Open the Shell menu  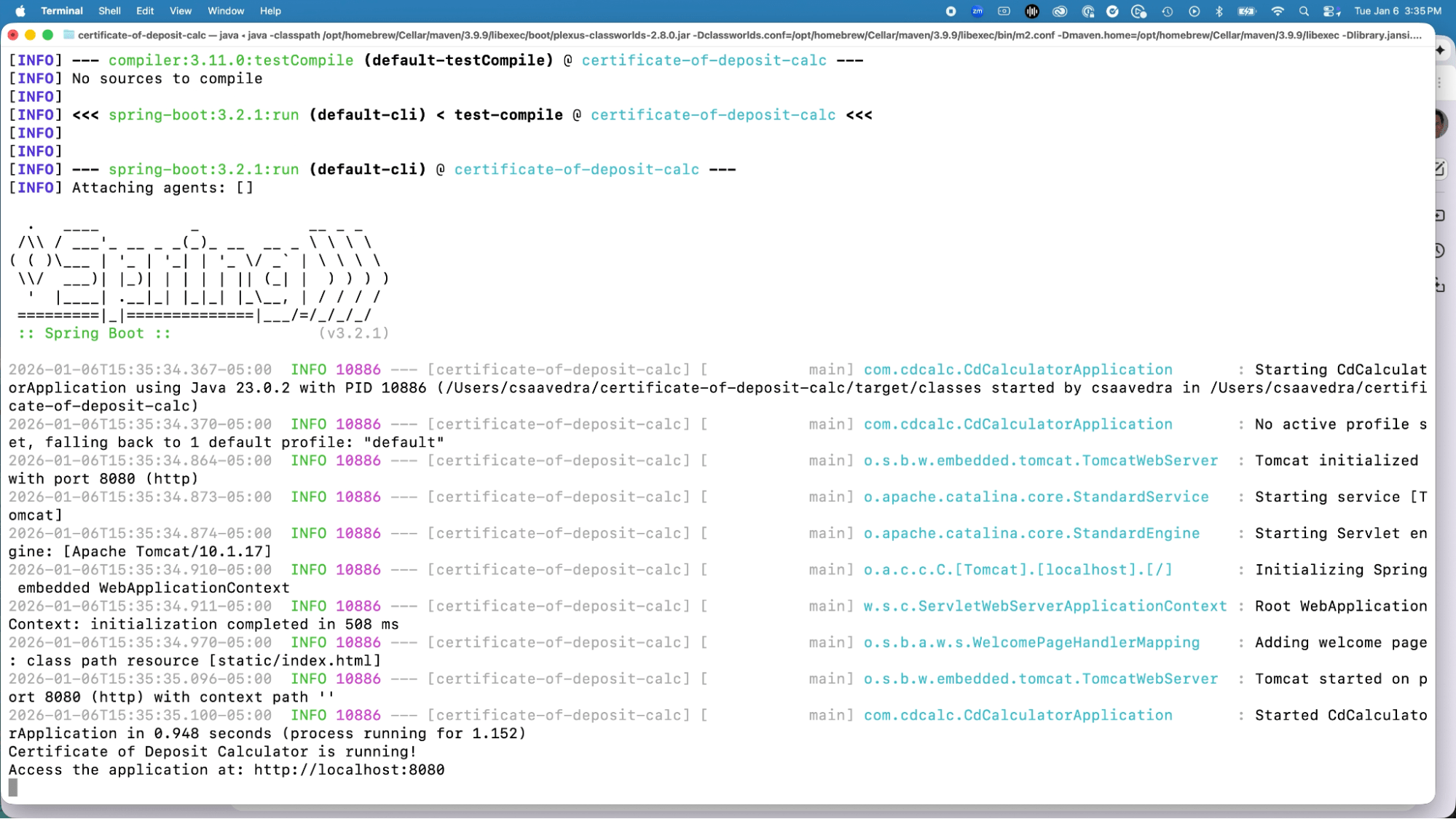click(109, 11)
